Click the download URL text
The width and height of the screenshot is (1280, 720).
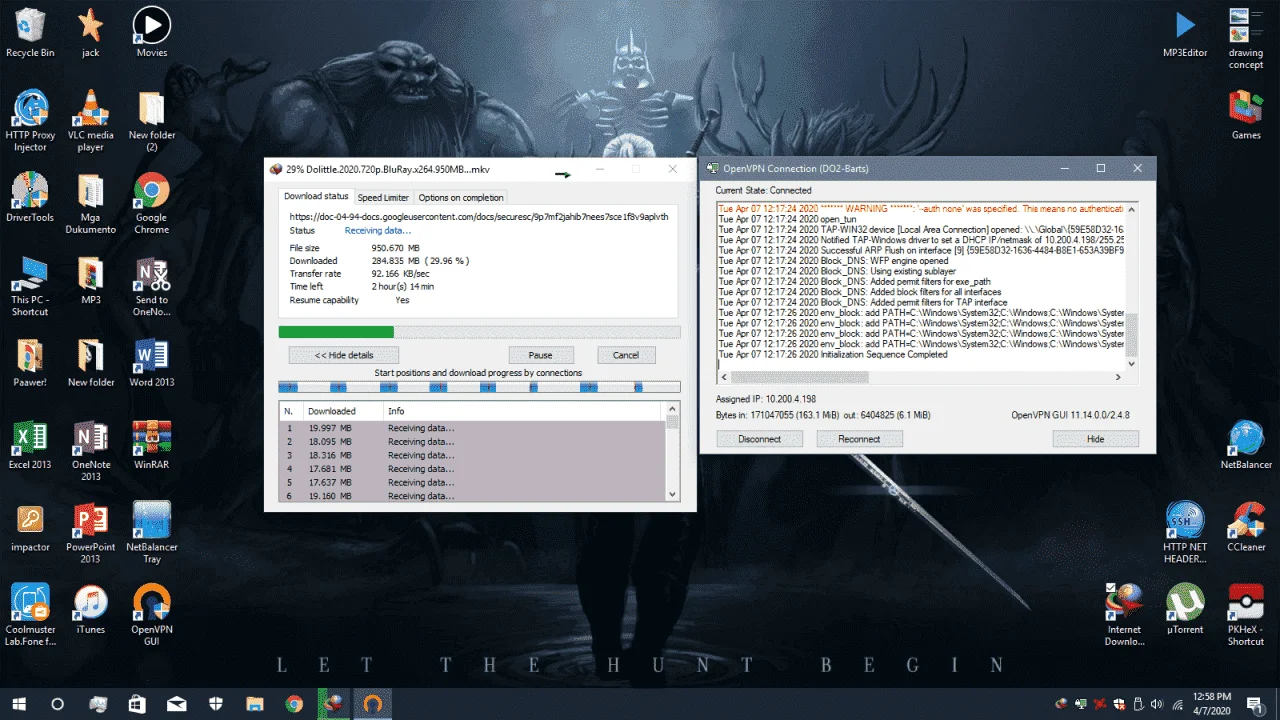tap(478, 216)
